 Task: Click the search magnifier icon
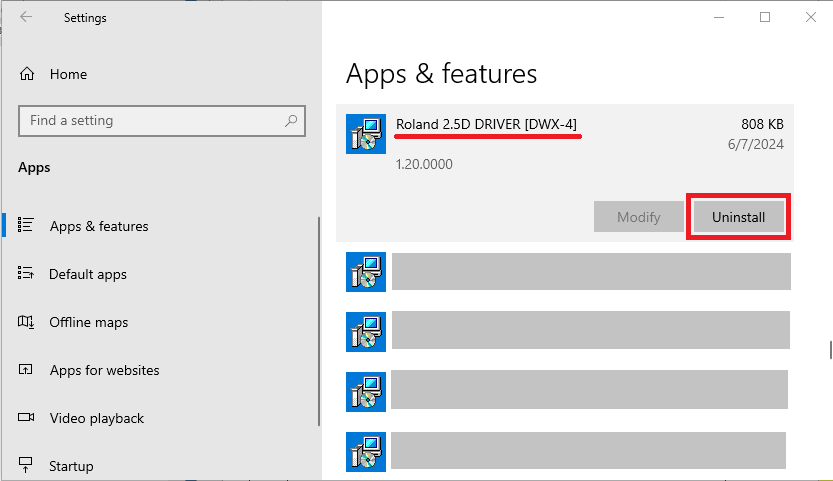291,121
